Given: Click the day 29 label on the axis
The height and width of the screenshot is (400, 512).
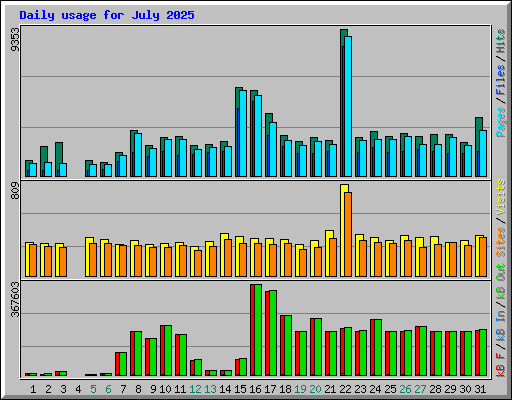Looking at the screenshot, I should [450, 389].
